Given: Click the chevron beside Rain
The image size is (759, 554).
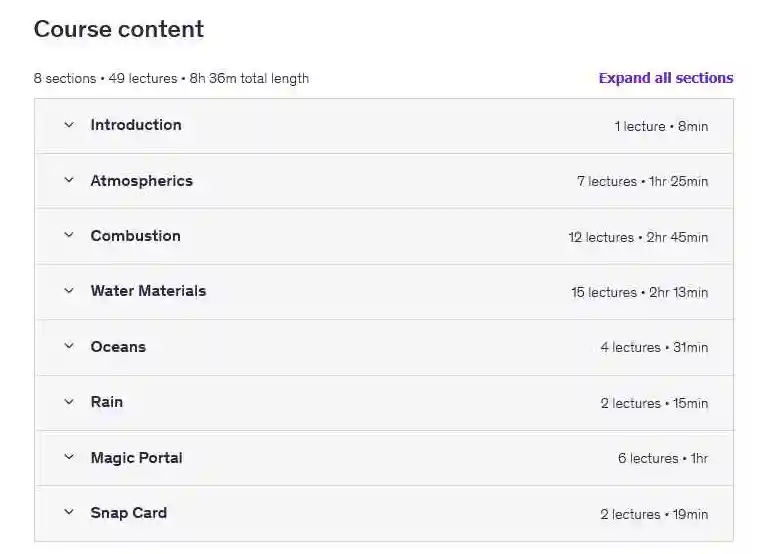Looking at the screenshot, I should pos(69,402).
